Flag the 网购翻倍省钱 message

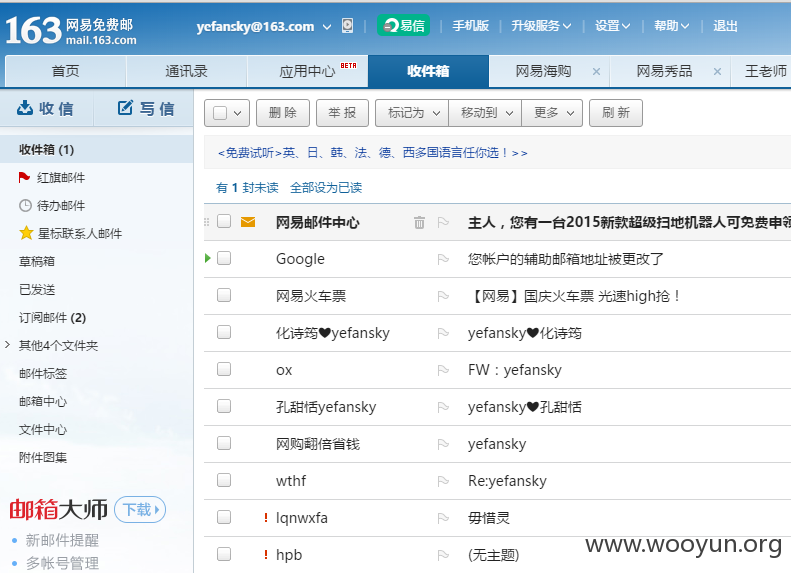click(x=443, y=444)
